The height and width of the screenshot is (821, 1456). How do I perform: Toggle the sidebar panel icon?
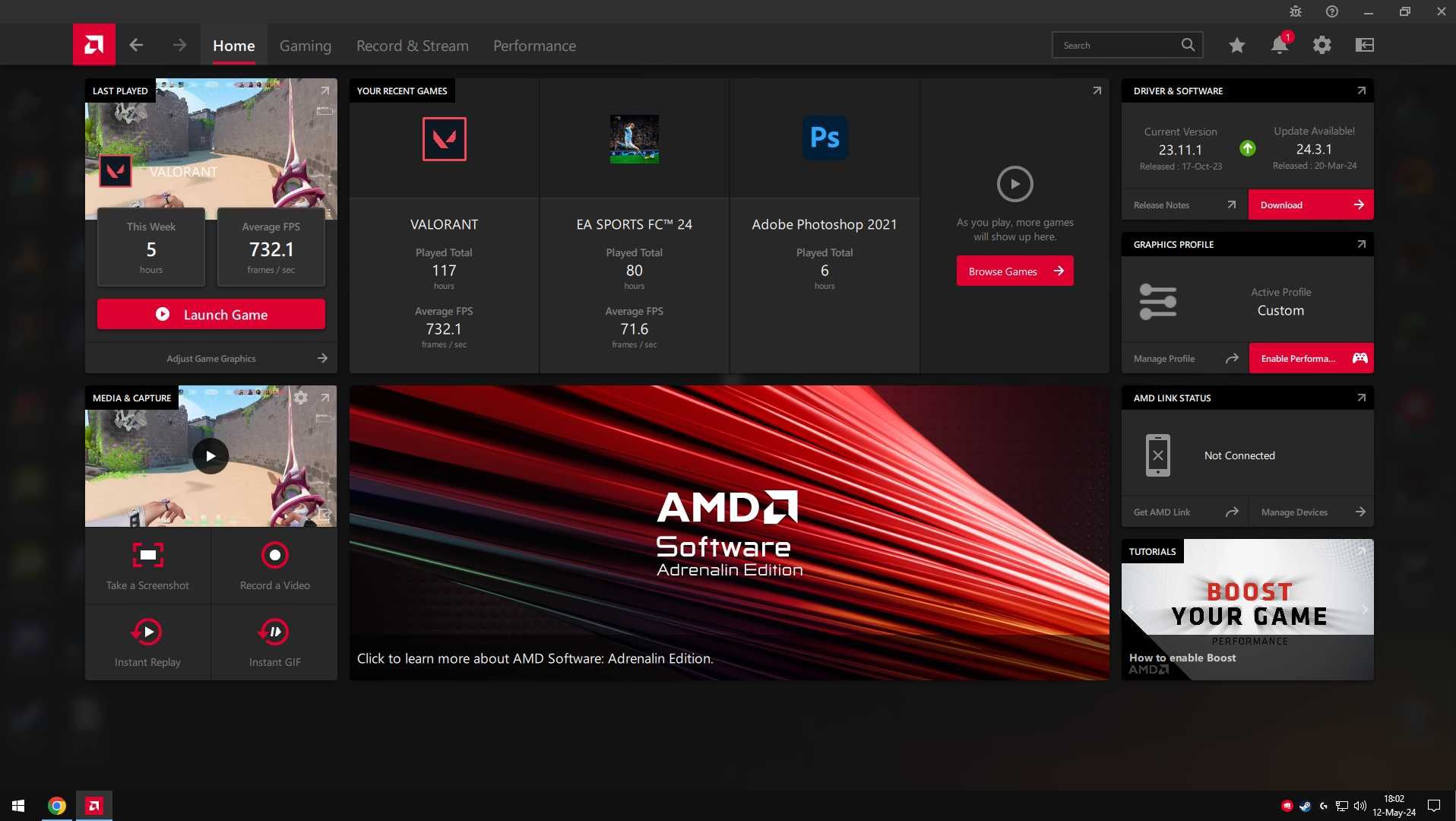pyautogui.click(x=1365, y=46)
